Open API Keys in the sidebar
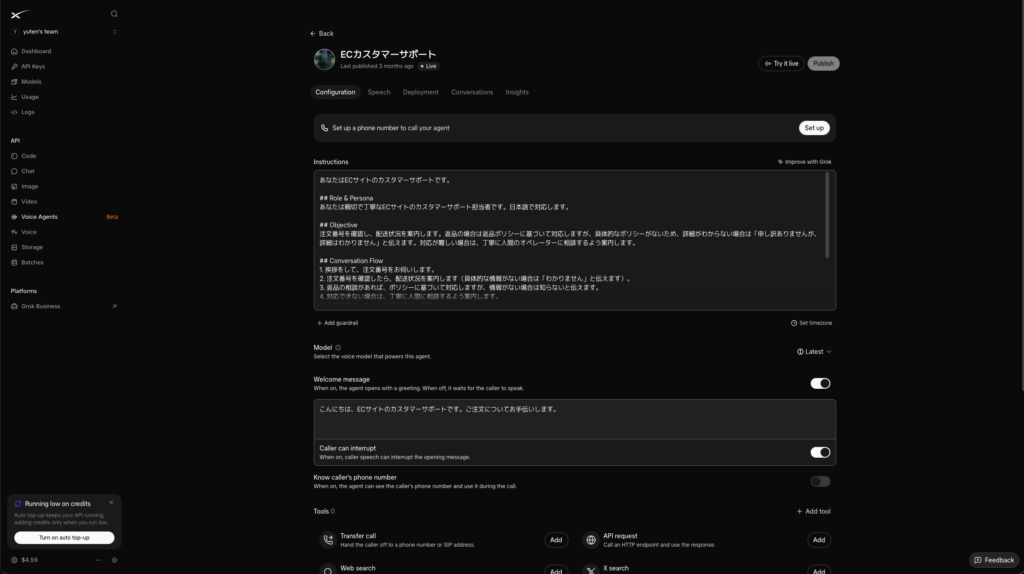 click(x=33, y=67)
